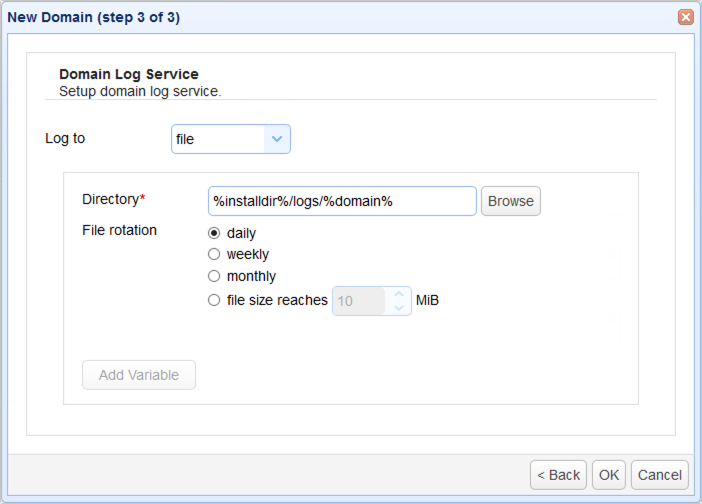Expand the Log to dropdown arrow
This screenshot has height=504, width=702.
(277, 140)
